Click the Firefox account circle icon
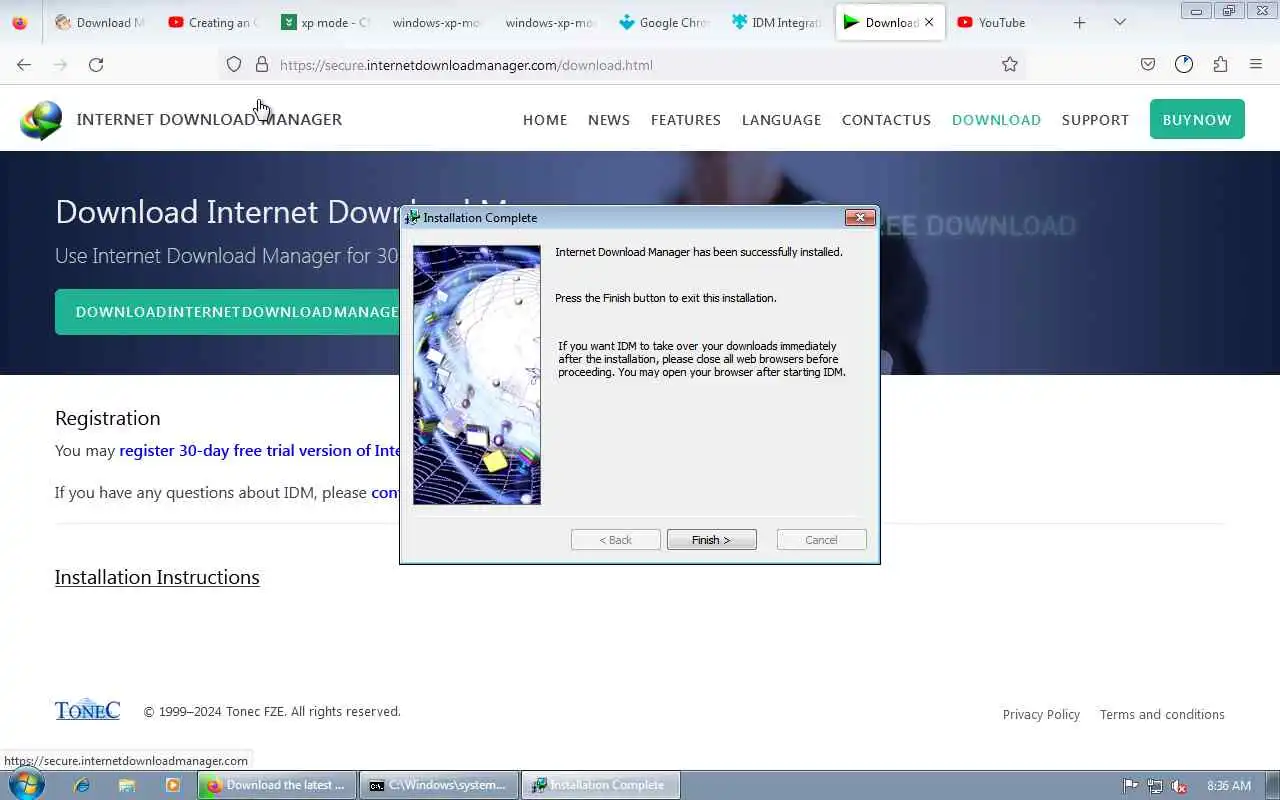This screenshot has width=1280, height=800. coord(1184,64)
